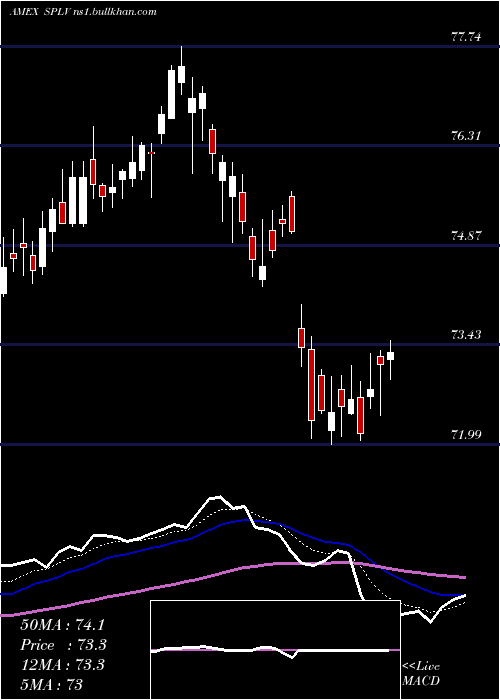
Task: Click inside the MACD inset chart
Action: pyautogui.click(x=275, y=650)
